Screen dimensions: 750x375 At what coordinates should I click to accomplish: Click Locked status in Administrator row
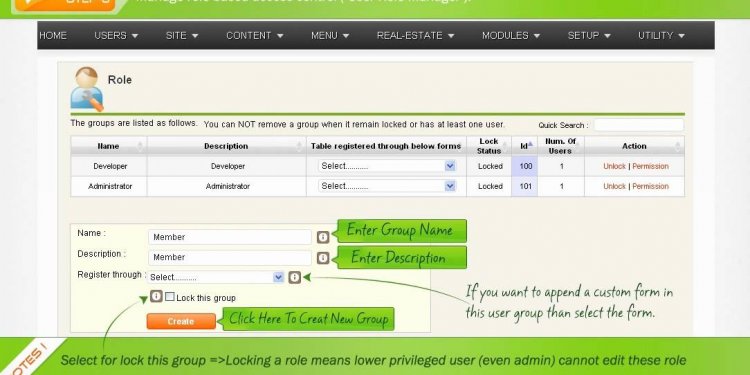click(490, 186)
